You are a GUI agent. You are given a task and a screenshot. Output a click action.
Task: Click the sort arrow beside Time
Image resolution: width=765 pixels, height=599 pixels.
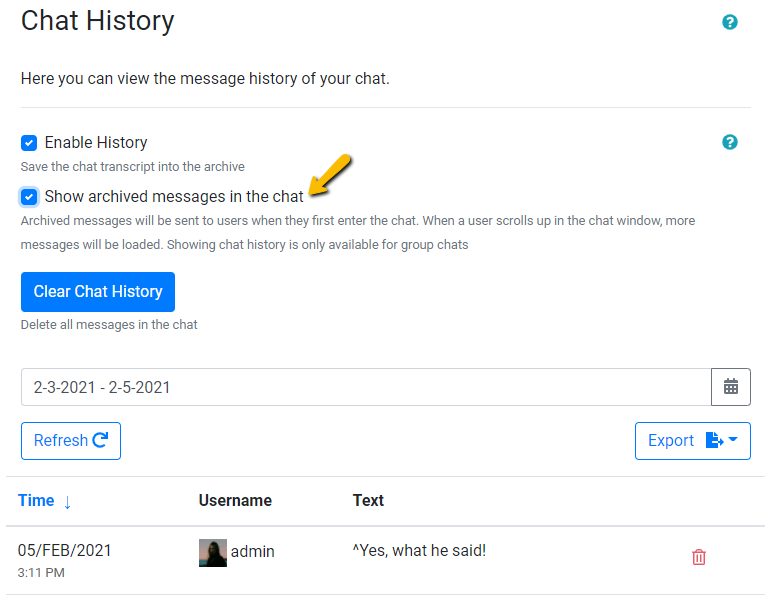coord(67,502)
